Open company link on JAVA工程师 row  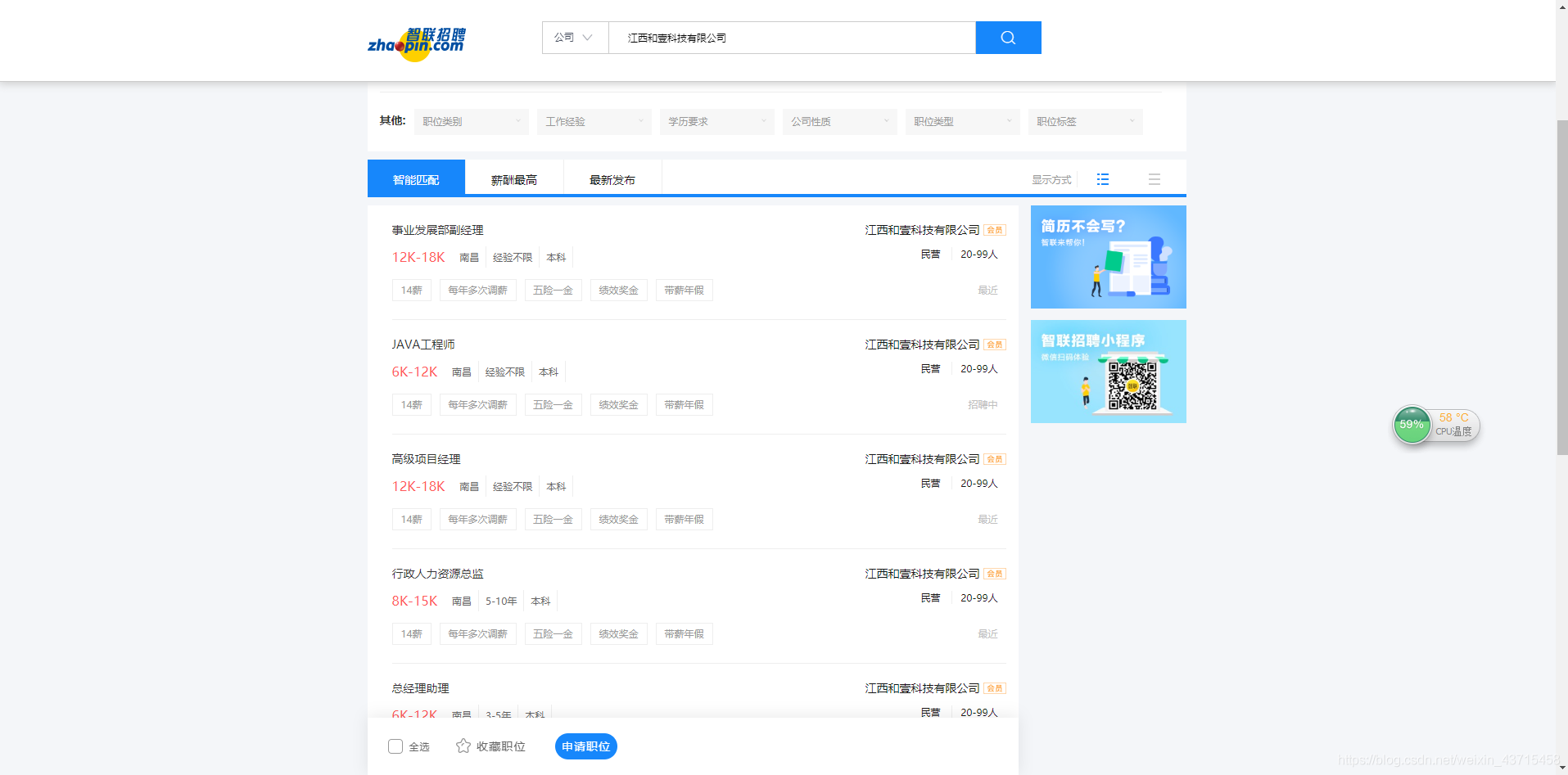click(x=922, y=345)
